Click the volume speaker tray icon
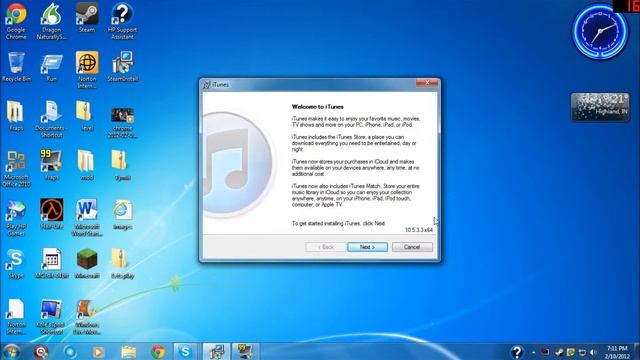The height and width of the screenshot is (360, 640). 593,352
